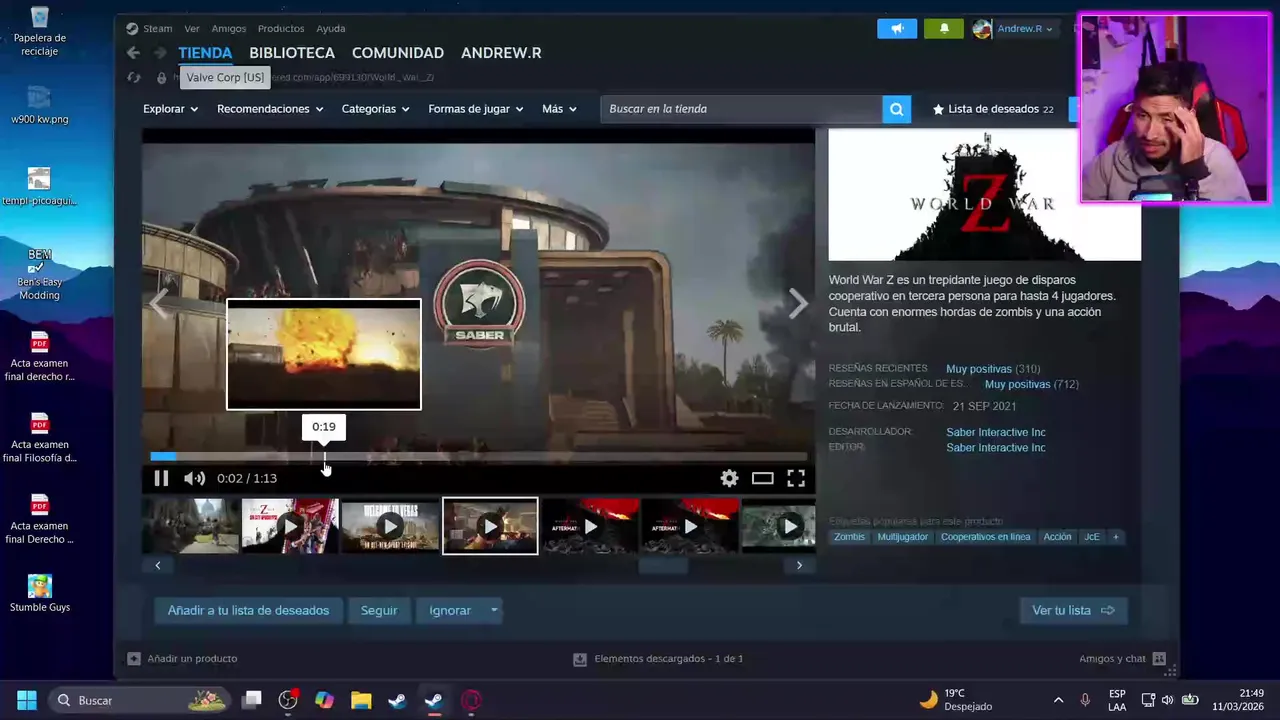The width and height of the screenshot is (1280, 720).
Task: Expand the Recomendaciones dropdown
Action: pos(270,109)
